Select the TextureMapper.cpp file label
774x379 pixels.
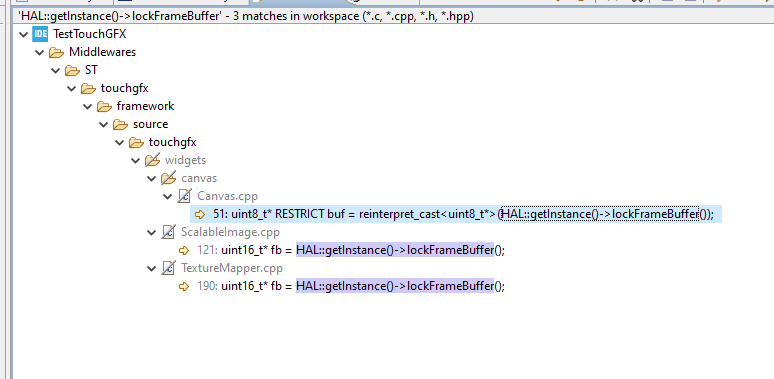click(x=232, y=268)
